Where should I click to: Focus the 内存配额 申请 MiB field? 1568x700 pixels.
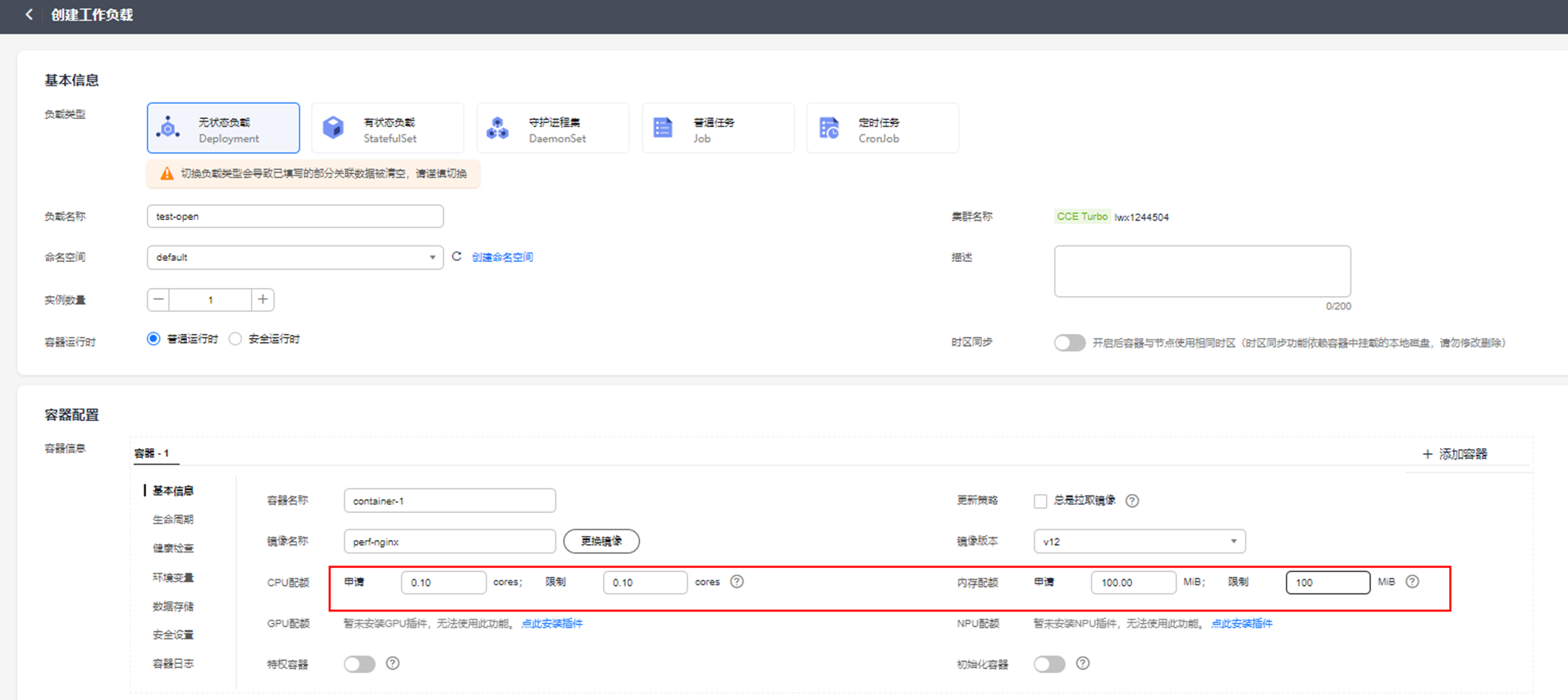pos(1133,583)
